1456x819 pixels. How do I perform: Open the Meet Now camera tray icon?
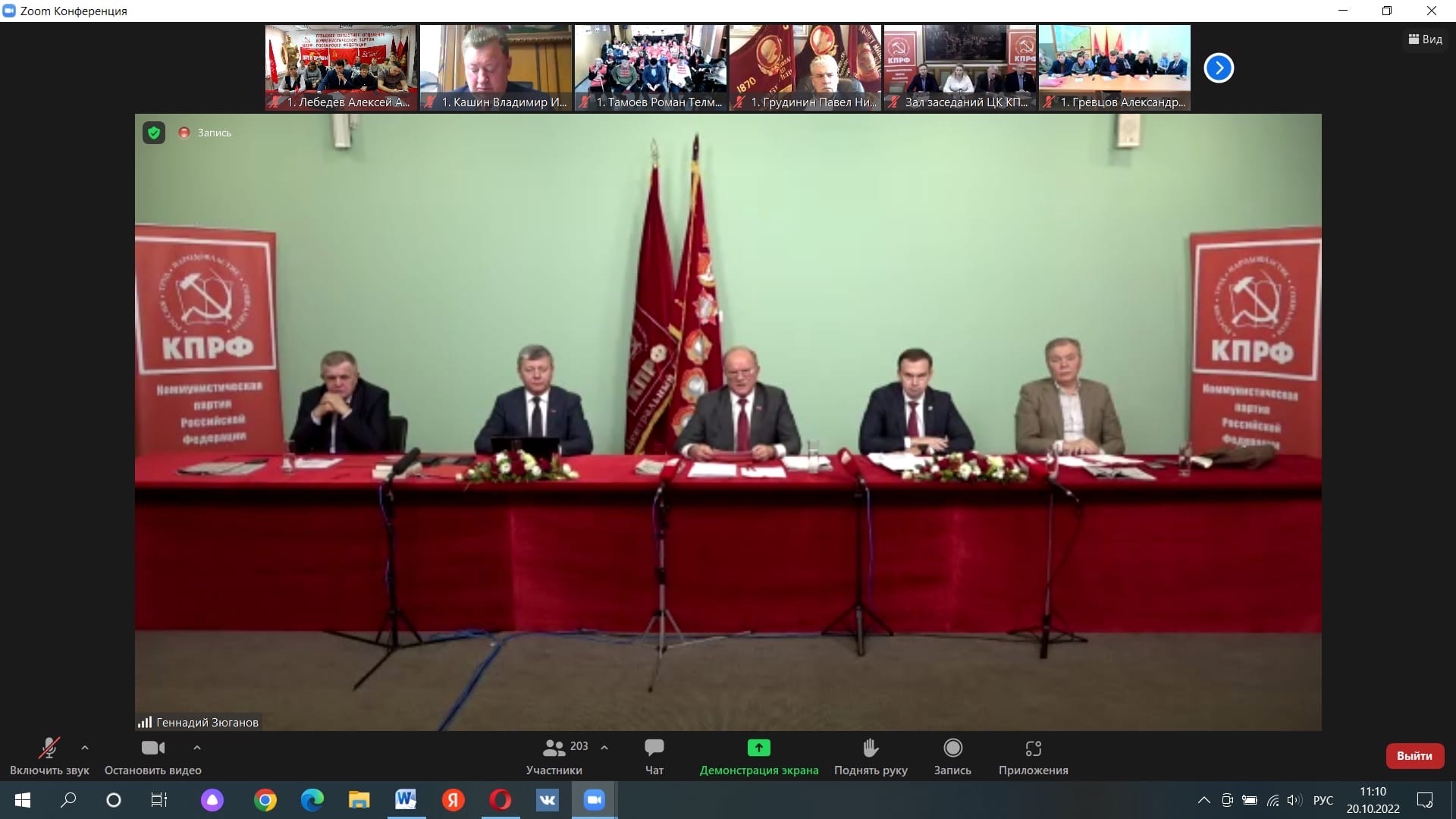coord(1228,800)
